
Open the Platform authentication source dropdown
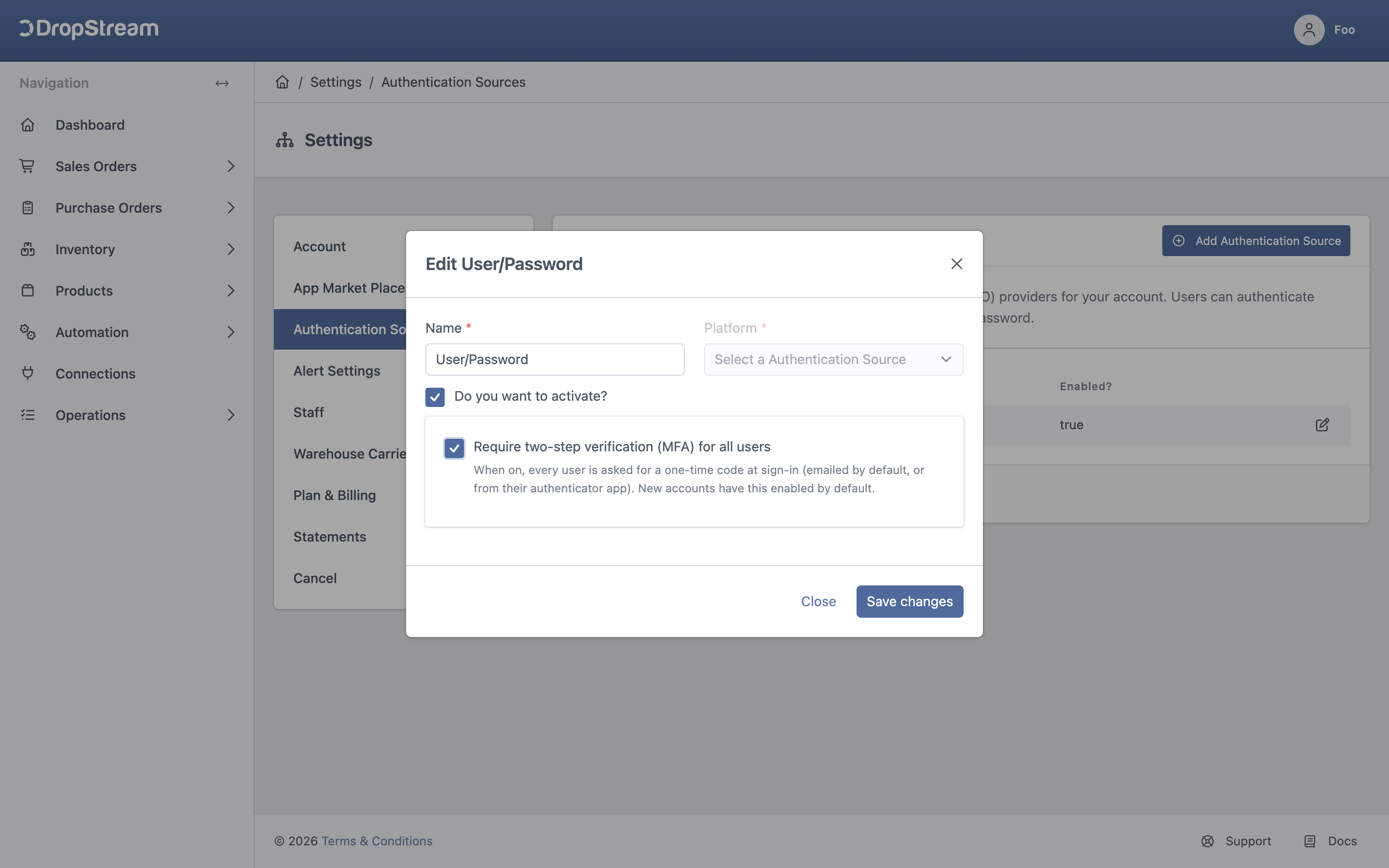tap(833, 359)
